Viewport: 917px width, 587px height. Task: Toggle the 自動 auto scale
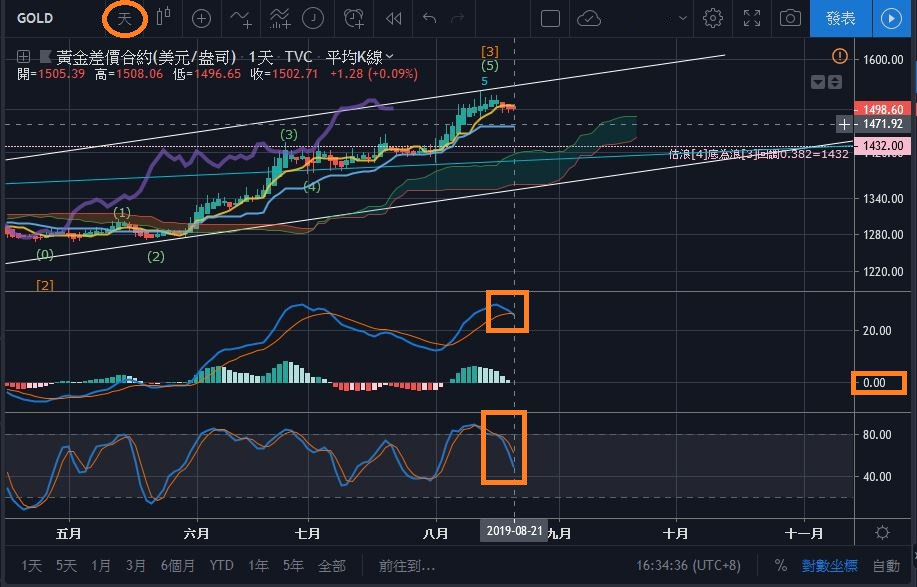pyautogui.click(x=886, y=565)
